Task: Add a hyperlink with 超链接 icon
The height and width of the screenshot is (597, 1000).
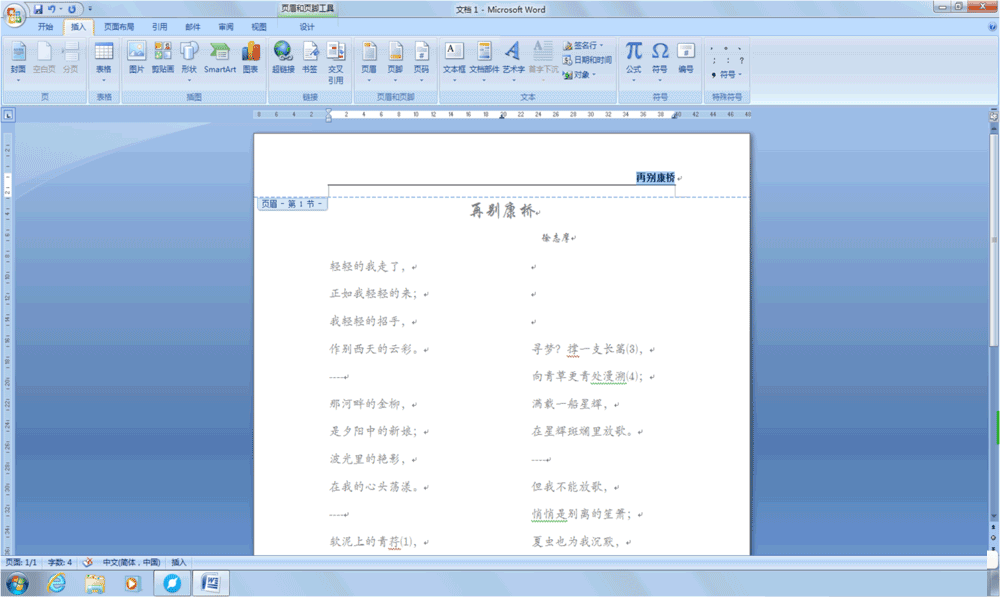Action: 283,57
